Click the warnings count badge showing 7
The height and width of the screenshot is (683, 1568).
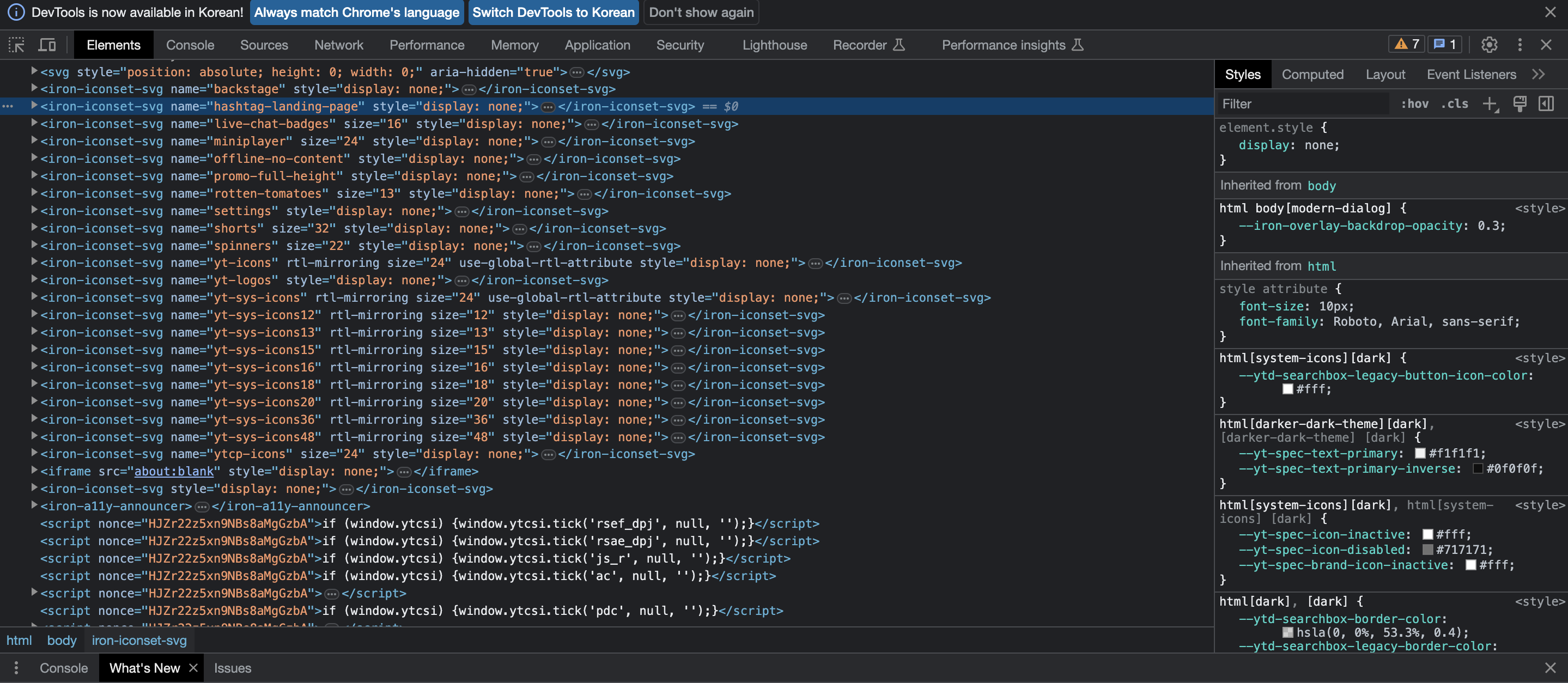point(1406,45)
